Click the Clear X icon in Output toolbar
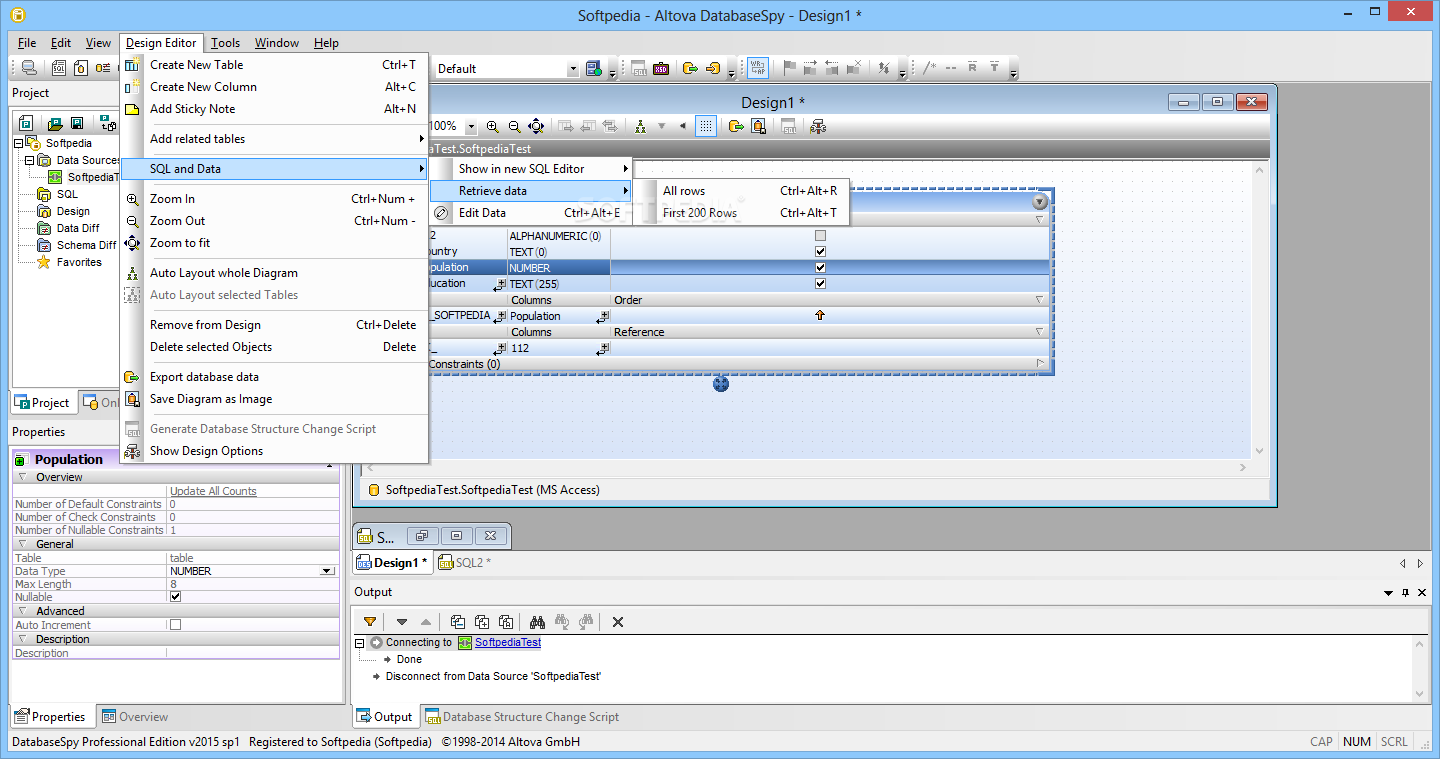Viewport: 1440px width, 759px height. pos(618,622)
